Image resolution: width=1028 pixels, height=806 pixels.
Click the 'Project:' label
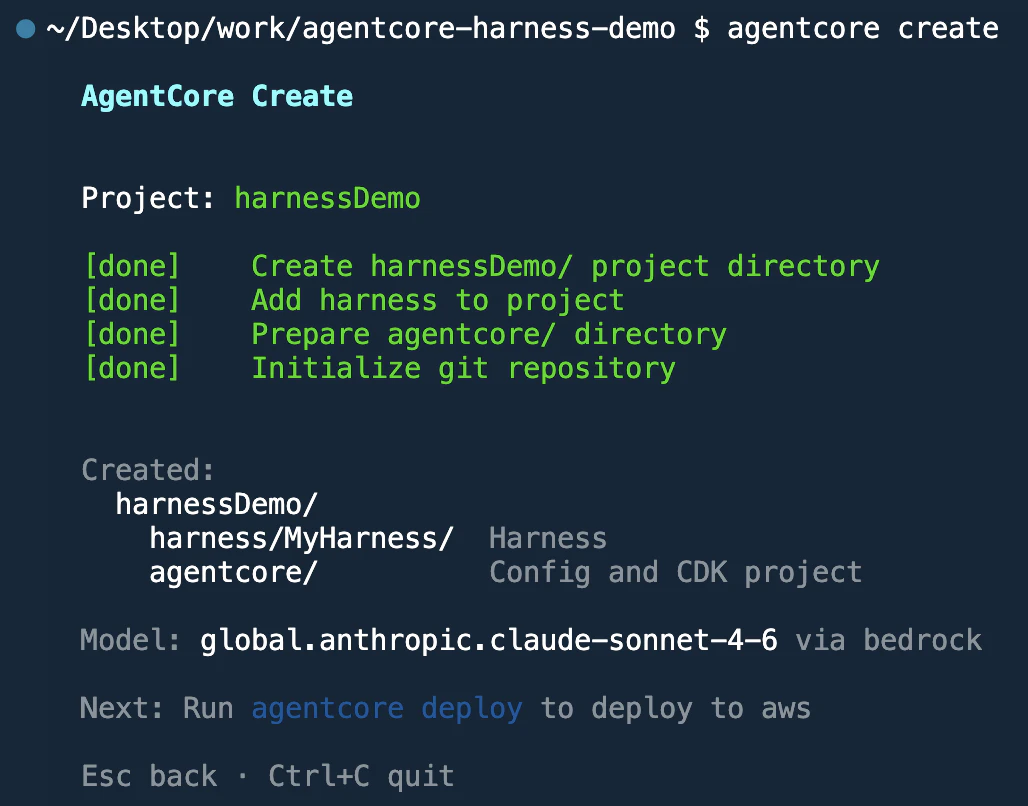coord(149,199)
